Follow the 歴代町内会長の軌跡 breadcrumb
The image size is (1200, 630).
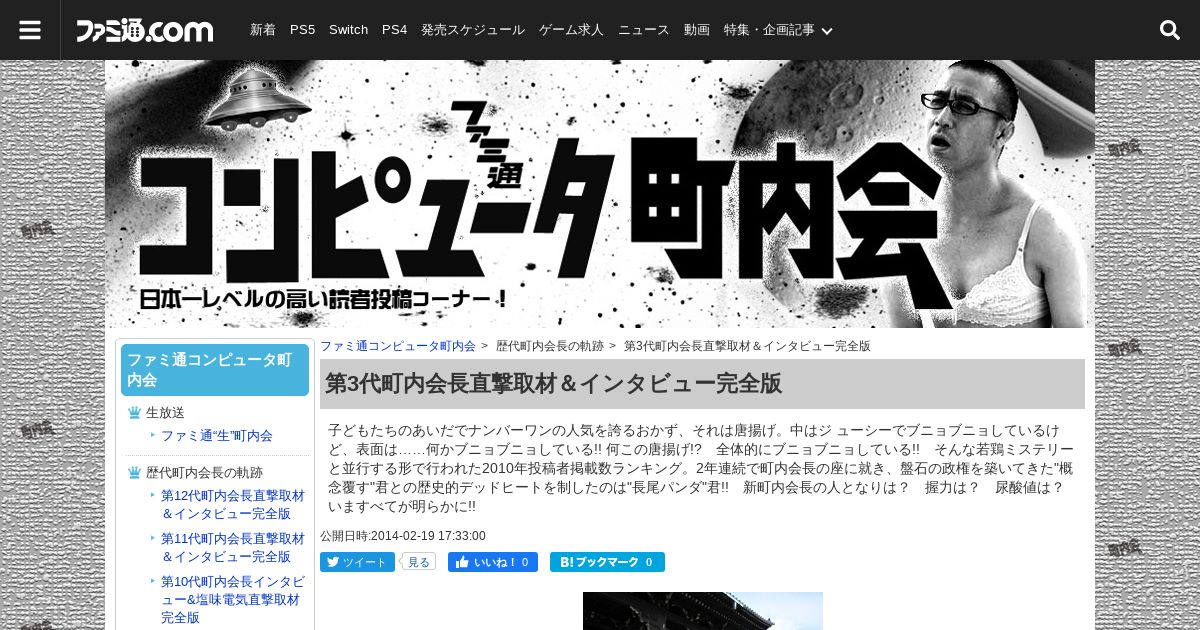pyautogui.click(x=550, y=346)
